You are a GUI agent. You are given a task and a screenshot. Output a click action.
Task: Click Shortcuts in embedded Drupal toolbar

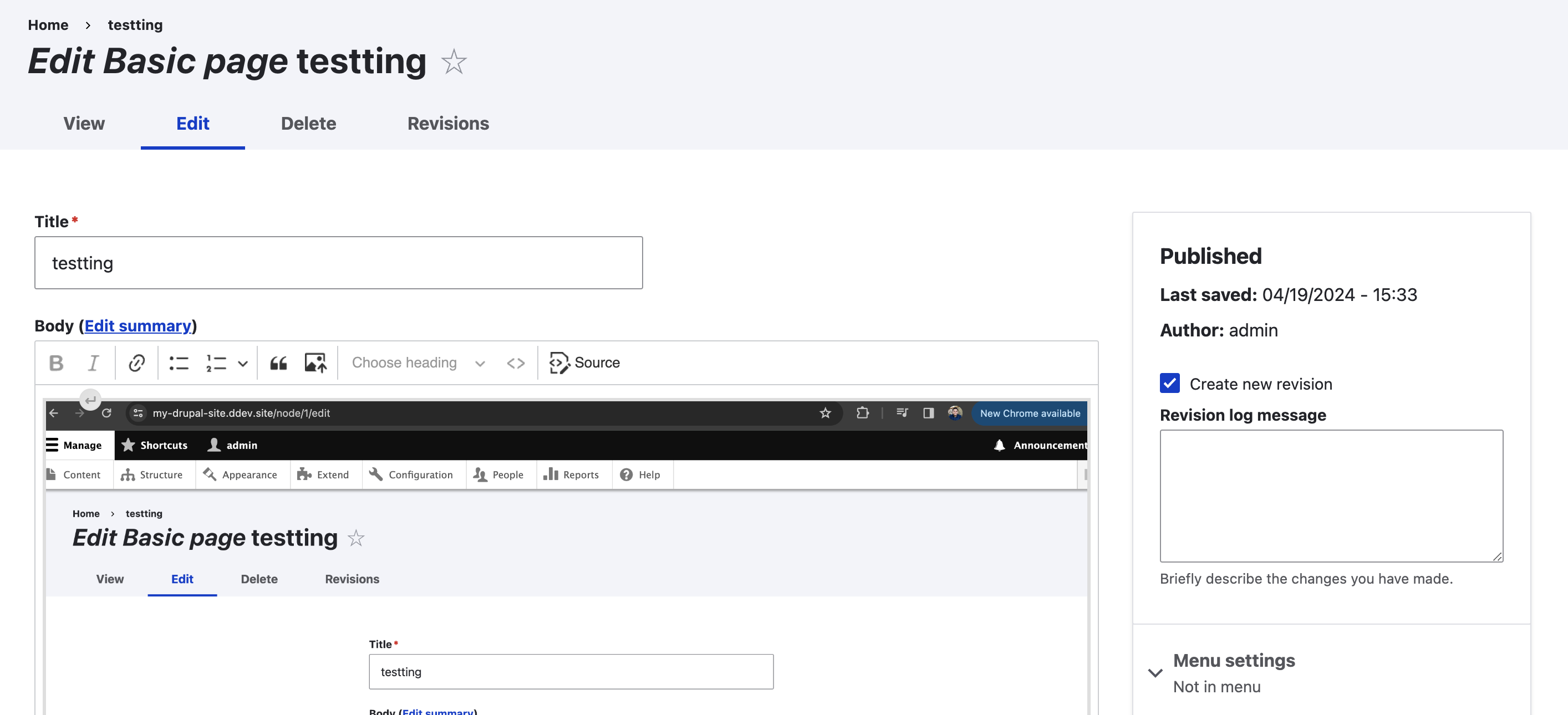tap(155, 446)
